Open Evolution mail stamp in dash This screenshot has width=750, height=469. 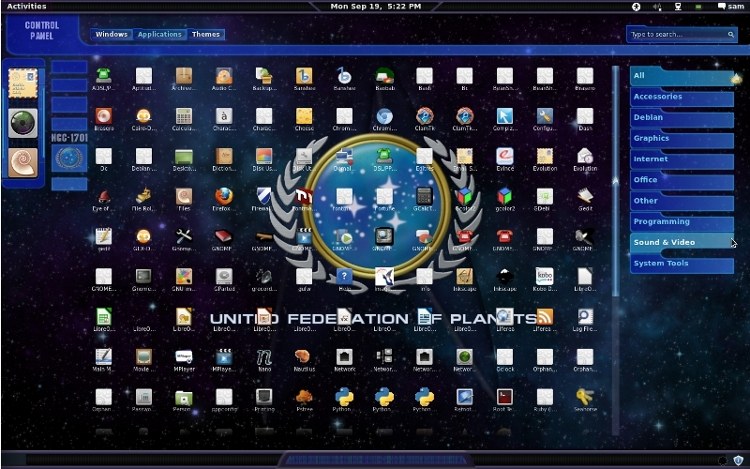coord(23,83)
